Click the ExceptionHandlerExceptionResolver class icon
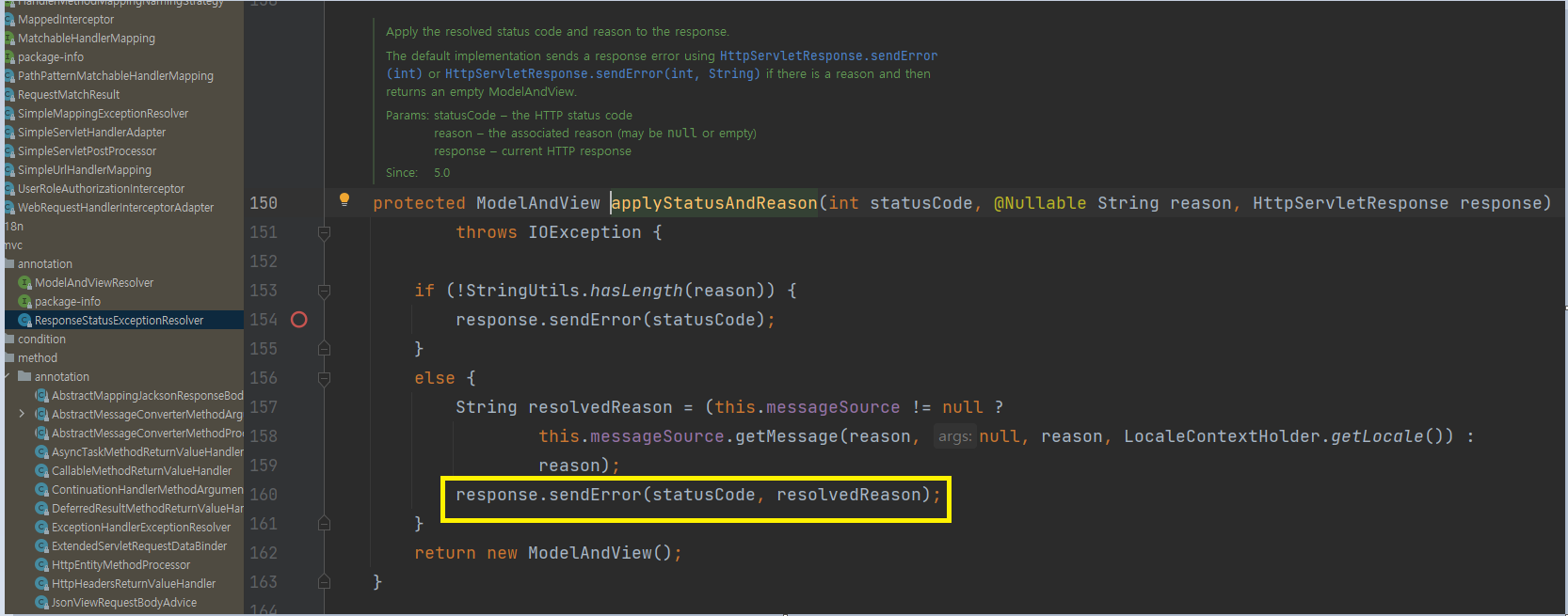 [x=42, y=528]
